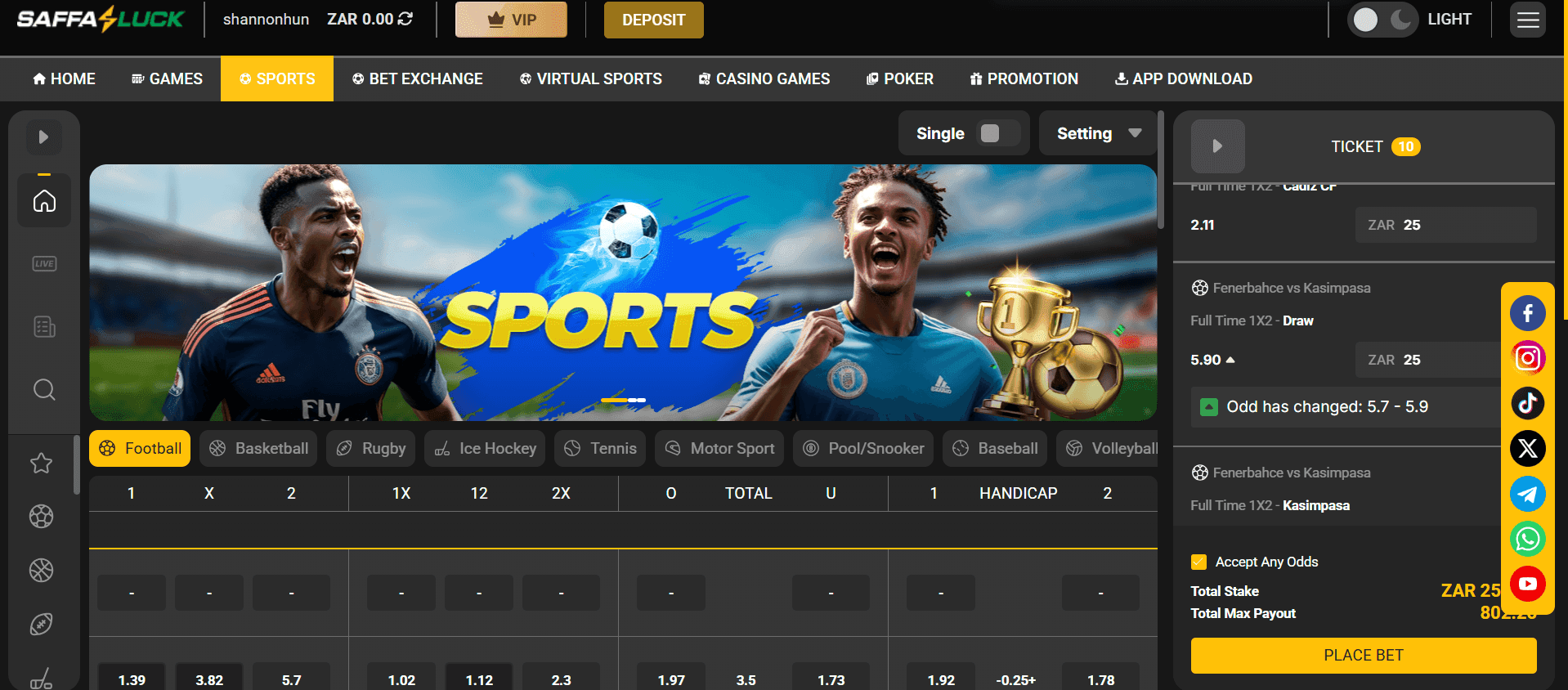Select the Ice Hockey sport tab
The width and height of the screenshot is (1568, 690).
click(x=485, y=448)
